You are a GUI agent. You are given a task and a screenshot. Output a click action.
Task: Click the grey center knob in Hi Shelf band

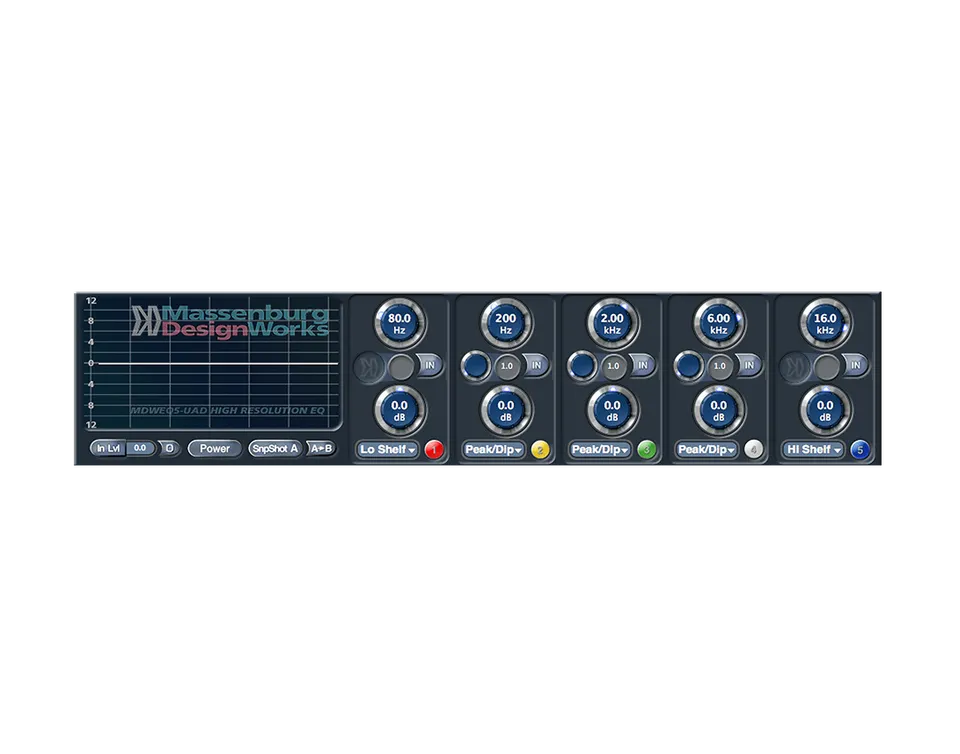point(827,367)
